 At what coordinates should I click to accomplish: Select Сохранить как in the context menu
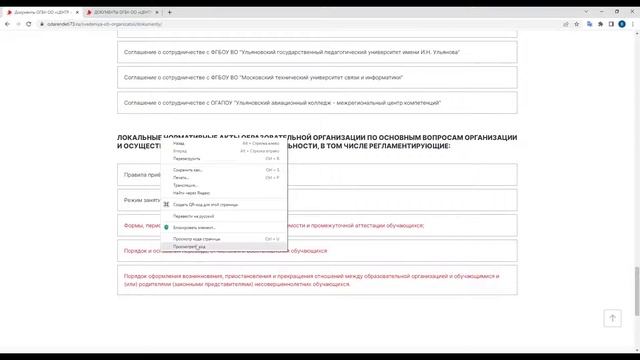coord(224,170)
